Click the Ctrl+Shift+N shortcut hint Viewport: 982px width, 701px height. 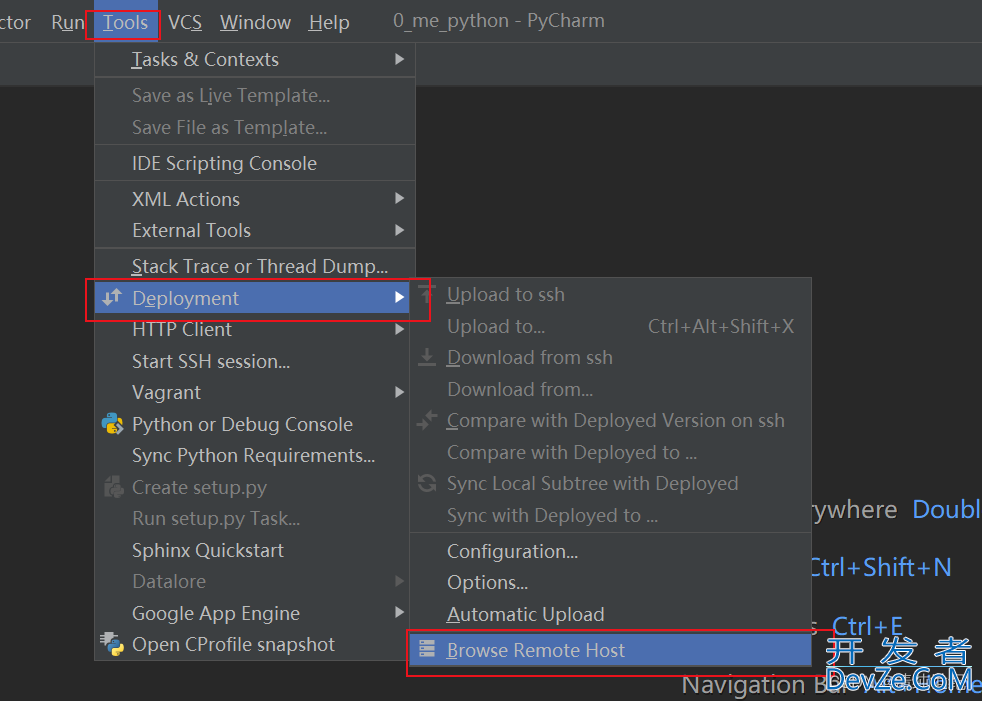click(881, 568)
